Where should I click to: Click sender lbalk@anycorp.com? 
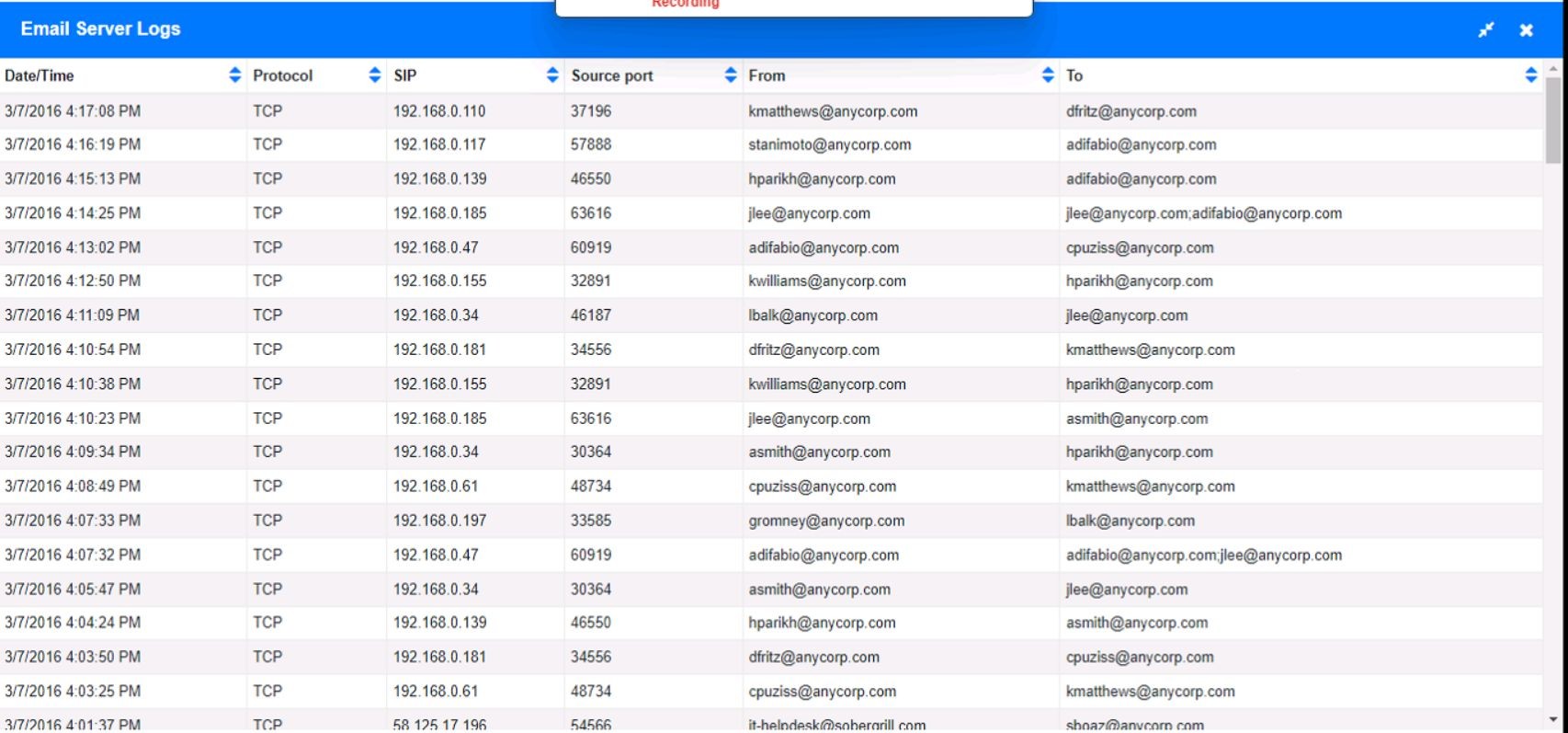(812, 315)
